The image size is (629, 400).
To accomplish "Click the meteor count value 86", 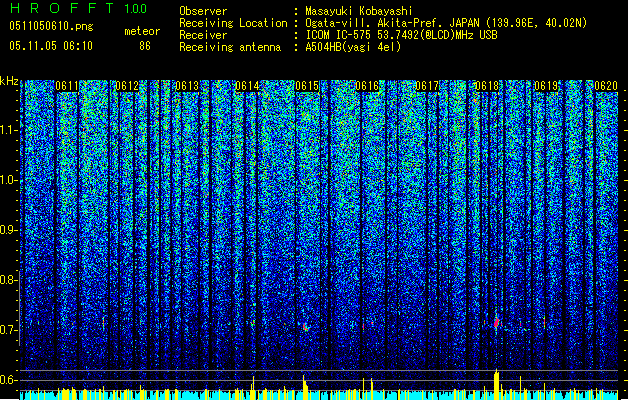I will (145, 46).
